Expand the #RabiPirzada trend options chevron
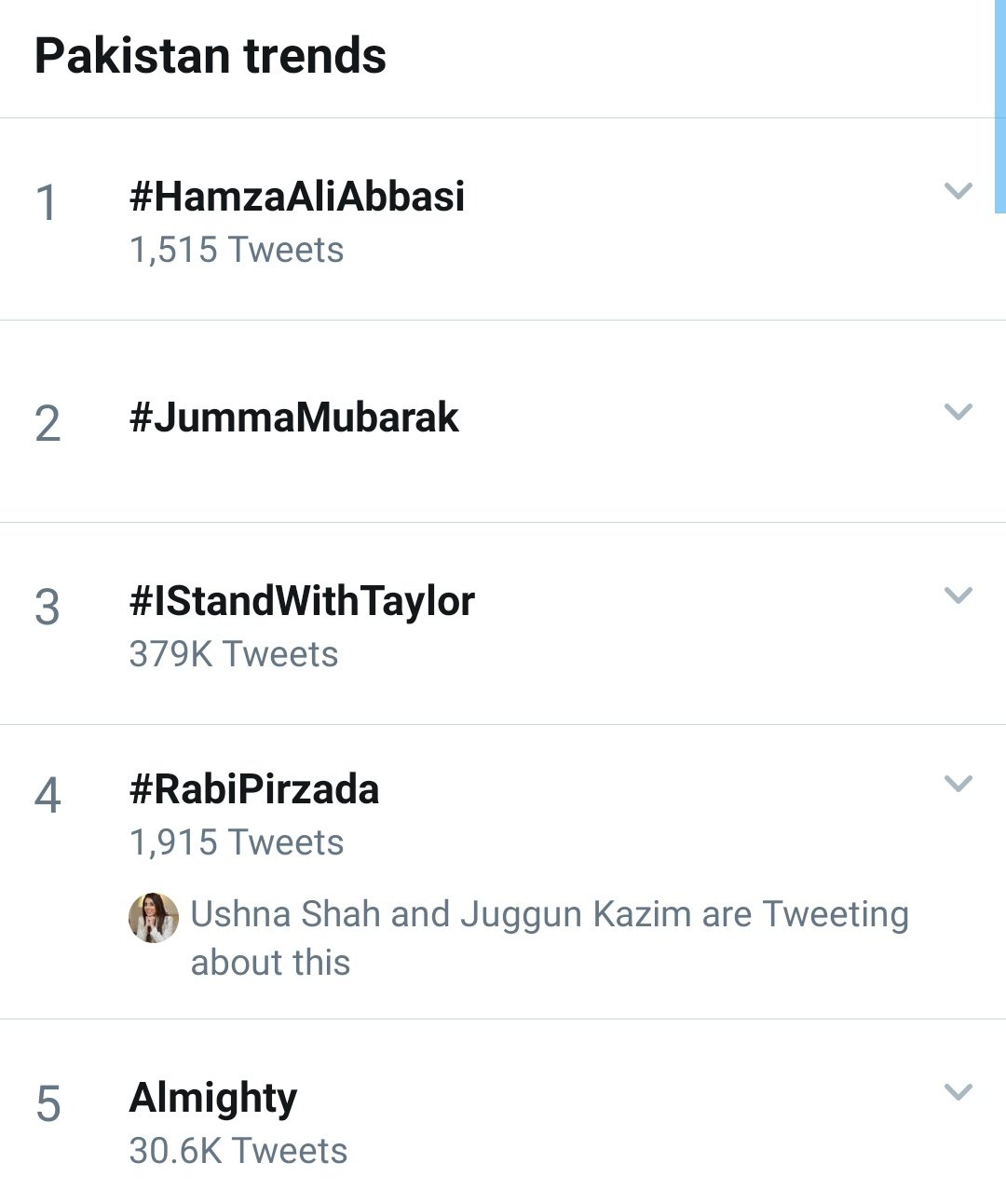Viewport: 1006px width, 1204px height. [958, 783]
